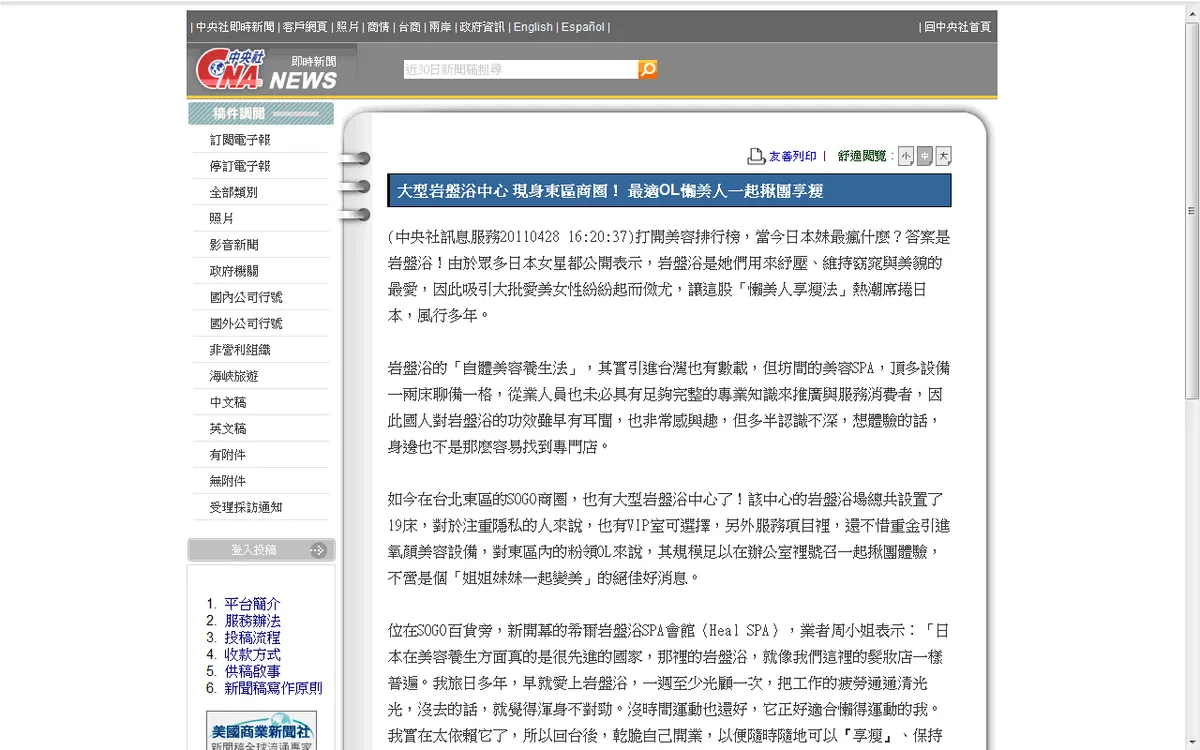Go to 海峽旅遊 sidebar category
This screenshot has width=1200, height=750.
[x=234, y=376]
